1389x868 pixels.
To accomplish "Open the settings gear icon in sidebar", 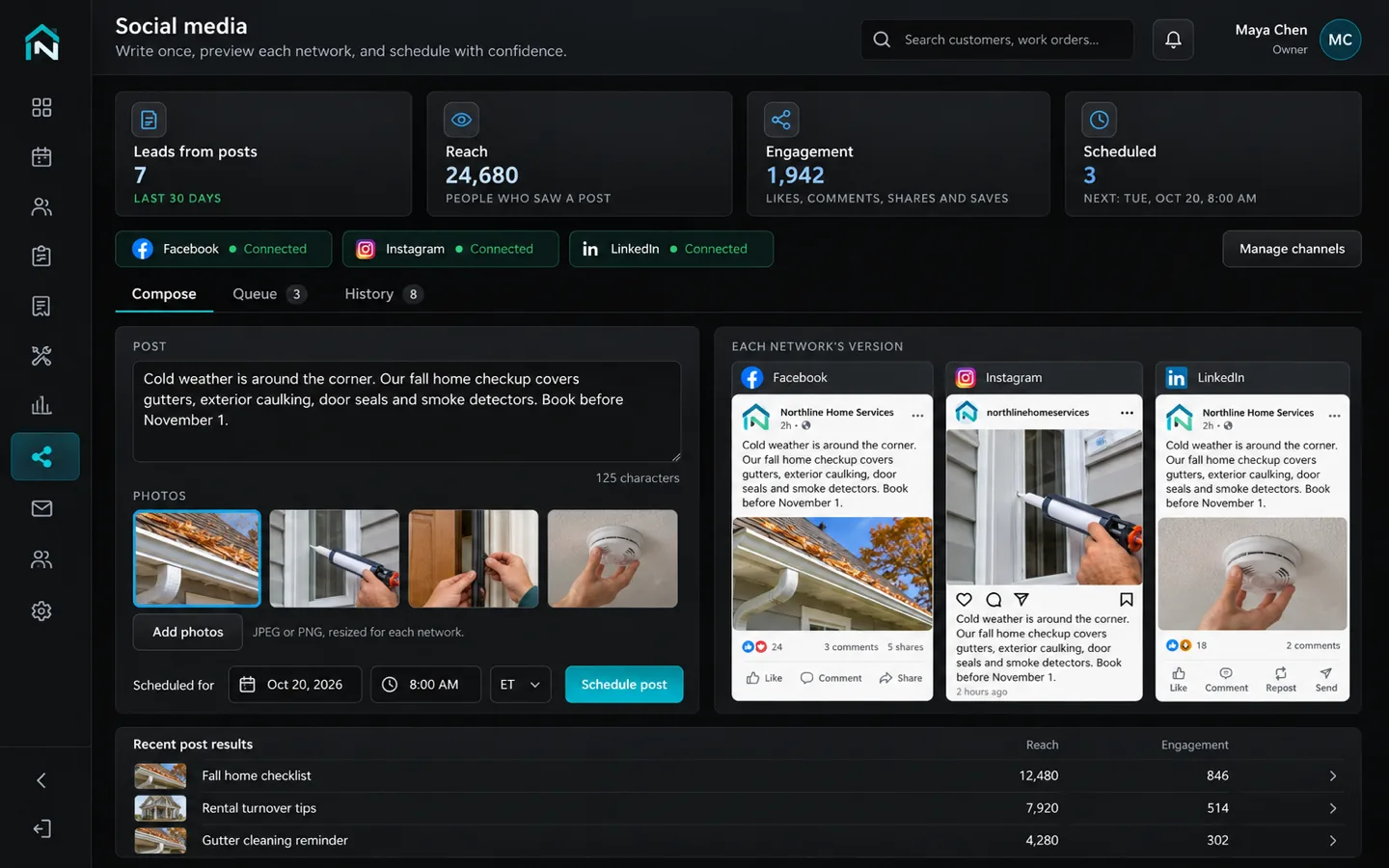I will click(41, 610).
